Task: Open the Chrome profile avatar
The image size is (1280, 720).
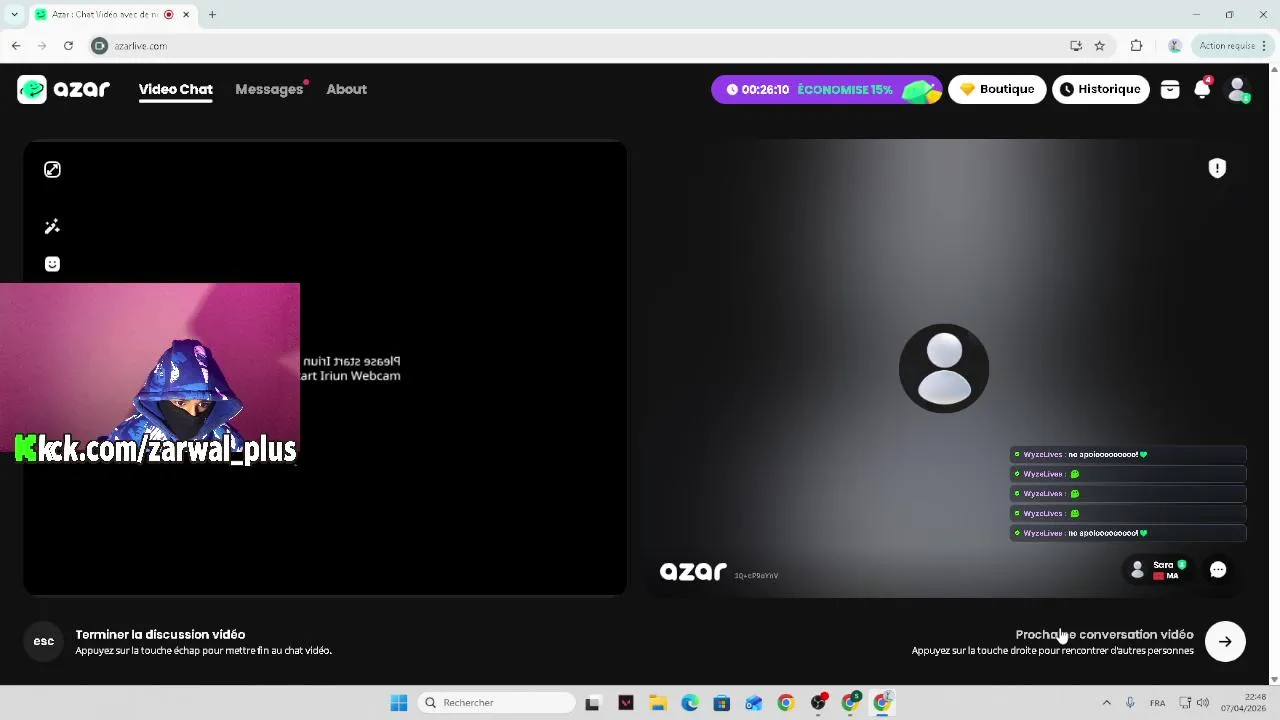Action: [x=1175, y=45]
